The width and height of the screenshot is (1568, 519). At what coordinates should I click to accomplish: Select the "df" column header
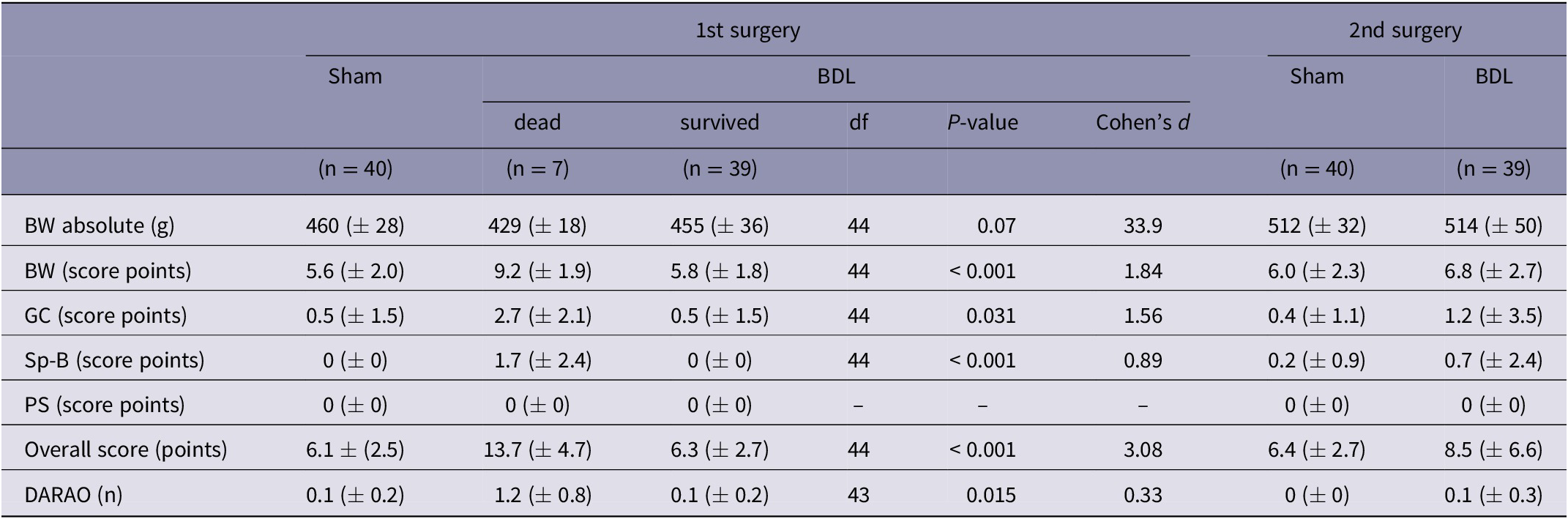click(859, 122)
